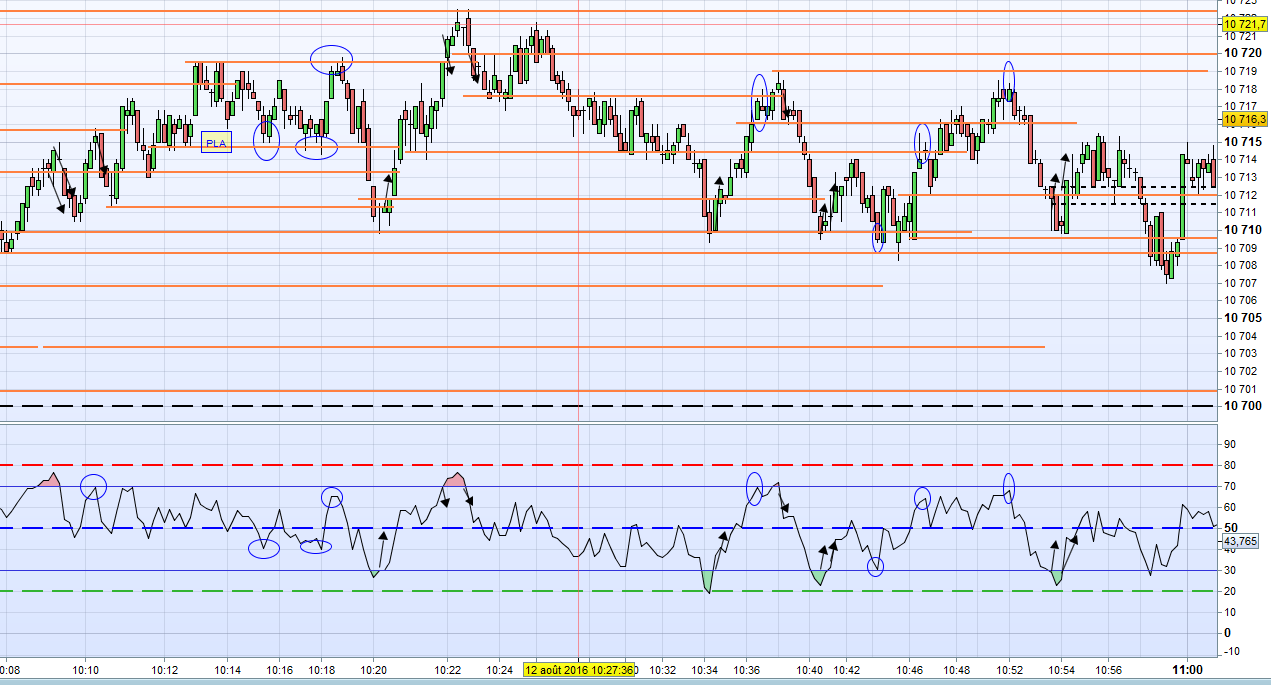Click the bold 10 705 price axis label
The width and height of the screenshot is (1271, 685).
(1242, 318)
